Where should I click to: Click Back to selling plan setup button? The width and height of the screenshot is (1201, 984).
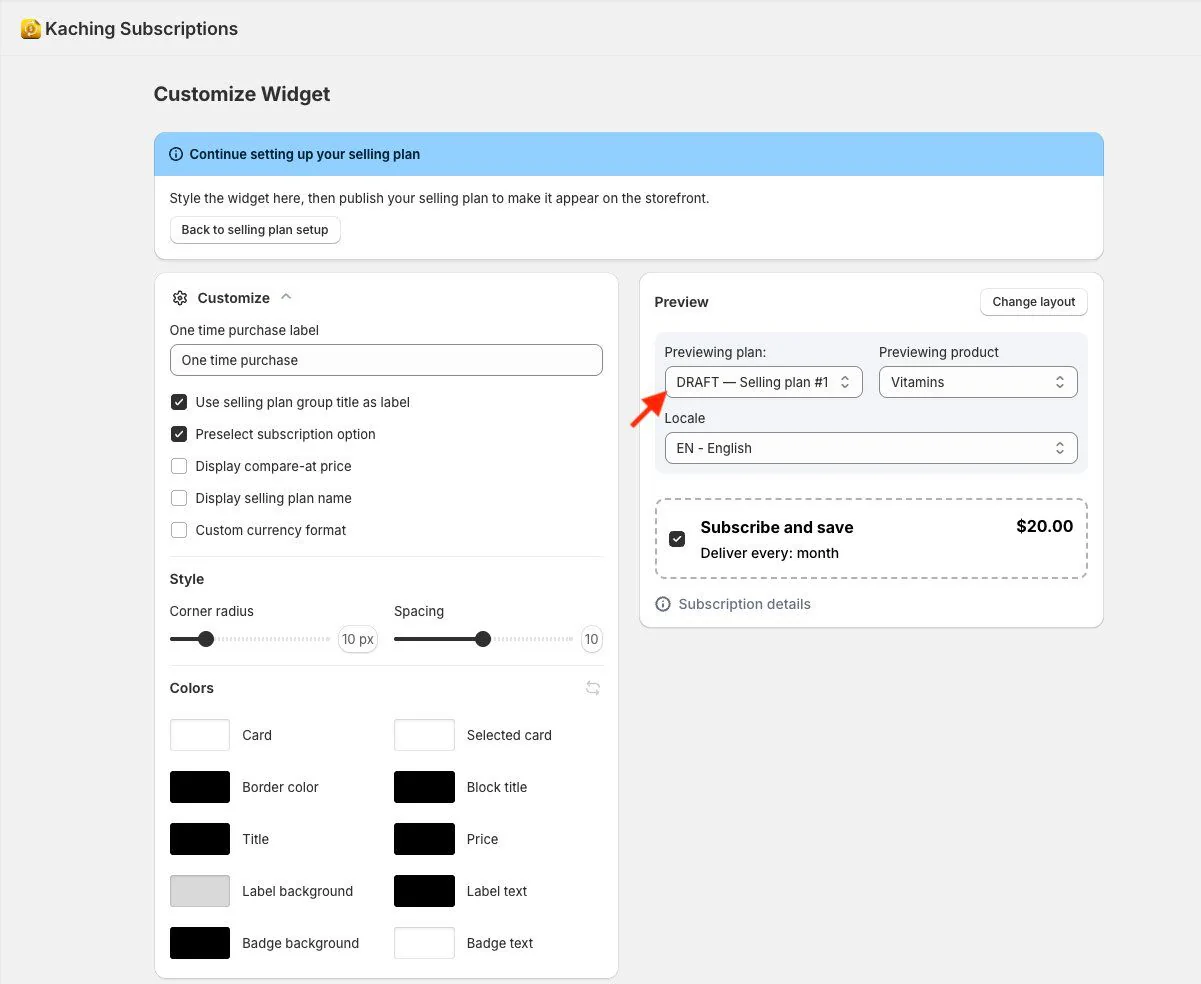pyautogui.click(x=255, y=230)
